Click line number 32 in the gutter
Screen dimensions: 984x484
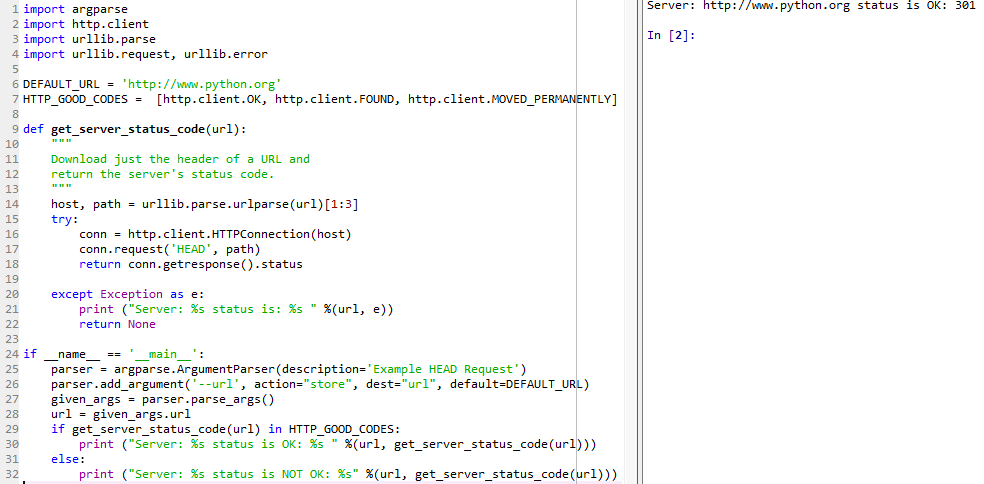pyautogui.click(x=12, y=474)
